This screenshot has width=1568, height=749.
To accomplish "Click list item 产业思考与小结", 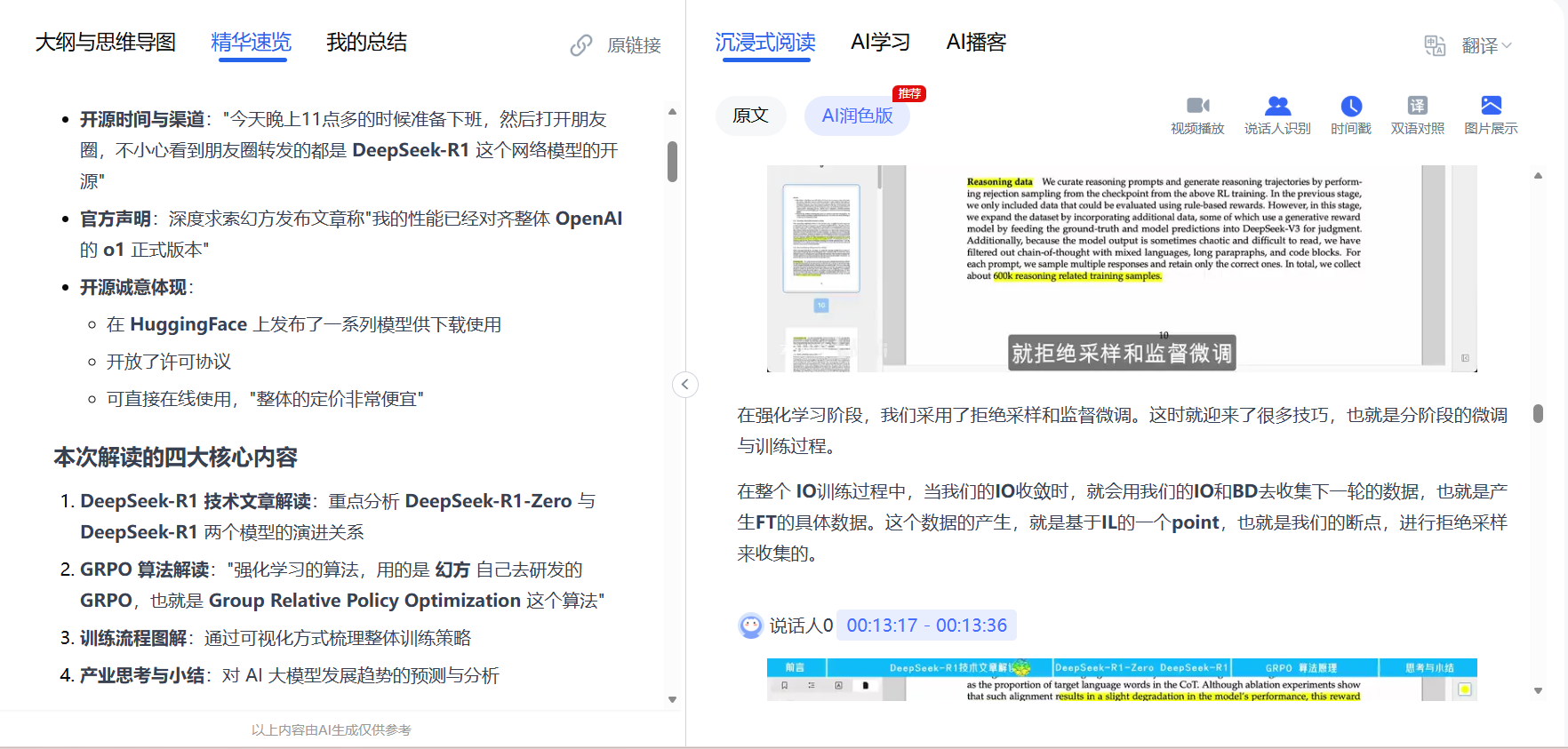I will [290, 675].
